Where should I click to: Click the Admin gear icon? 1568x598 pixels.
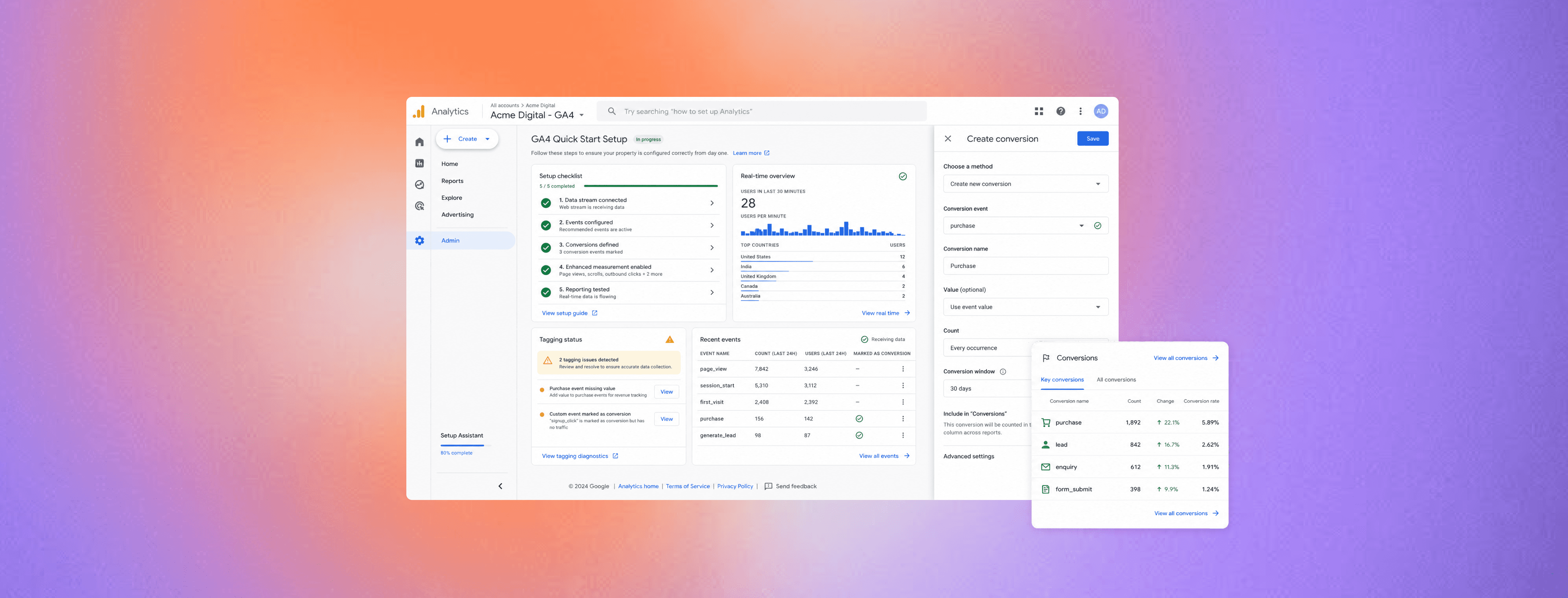(x=419, y=240)
